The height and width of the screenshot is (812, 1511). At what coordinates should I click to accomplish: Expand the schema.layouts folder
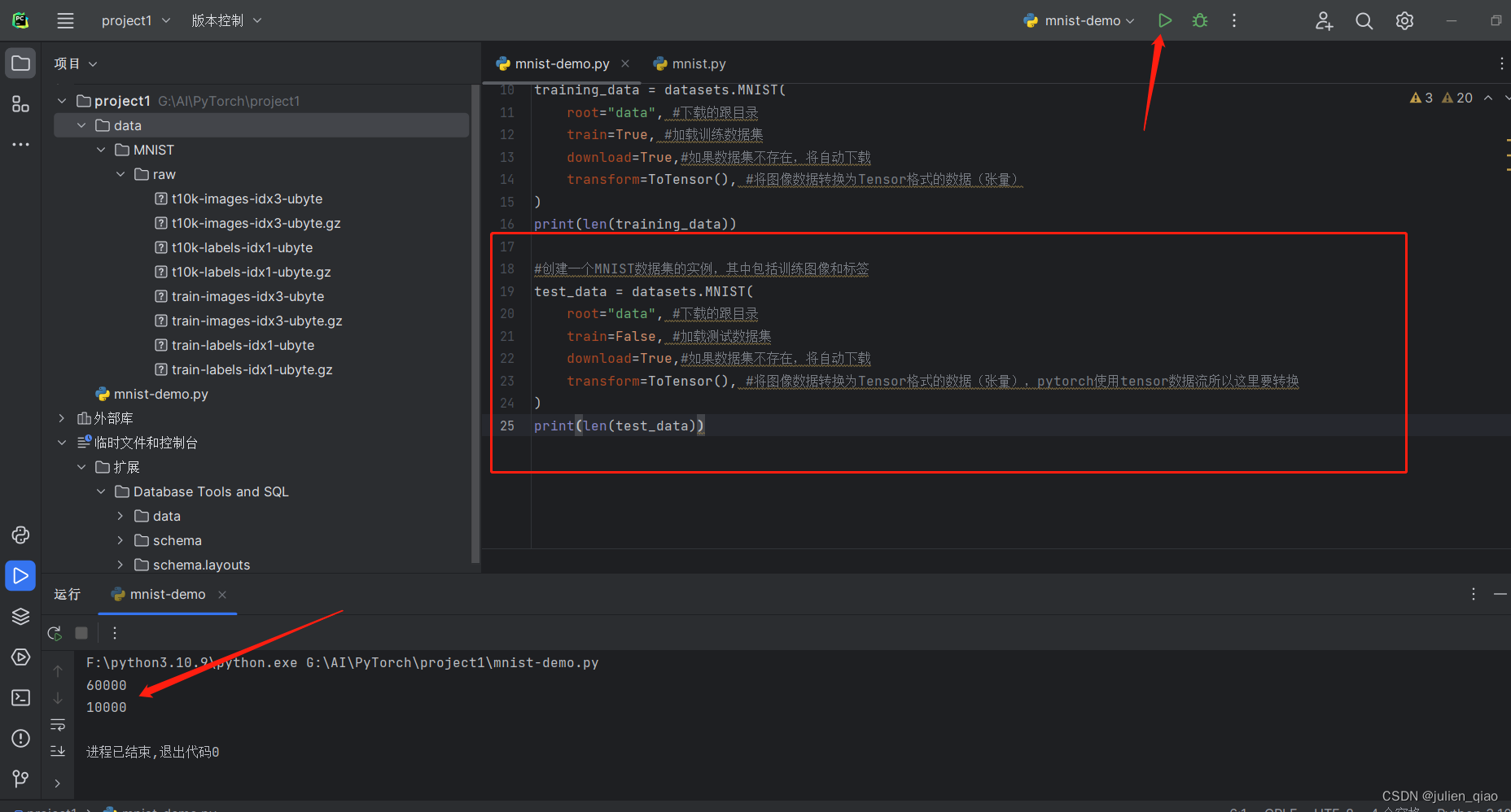click(120, 565)
